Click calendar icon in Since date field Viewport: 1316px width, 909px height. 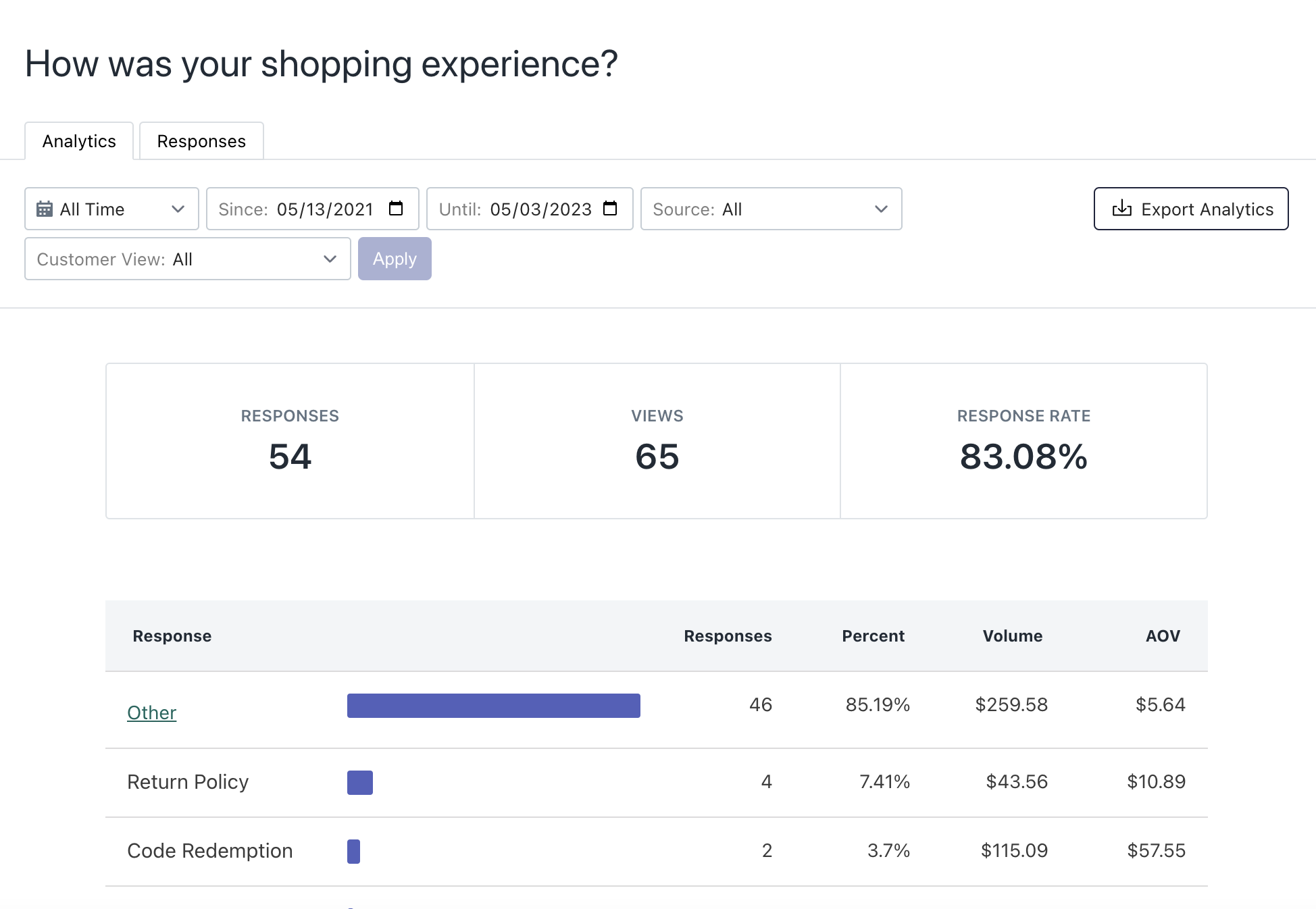396,209
